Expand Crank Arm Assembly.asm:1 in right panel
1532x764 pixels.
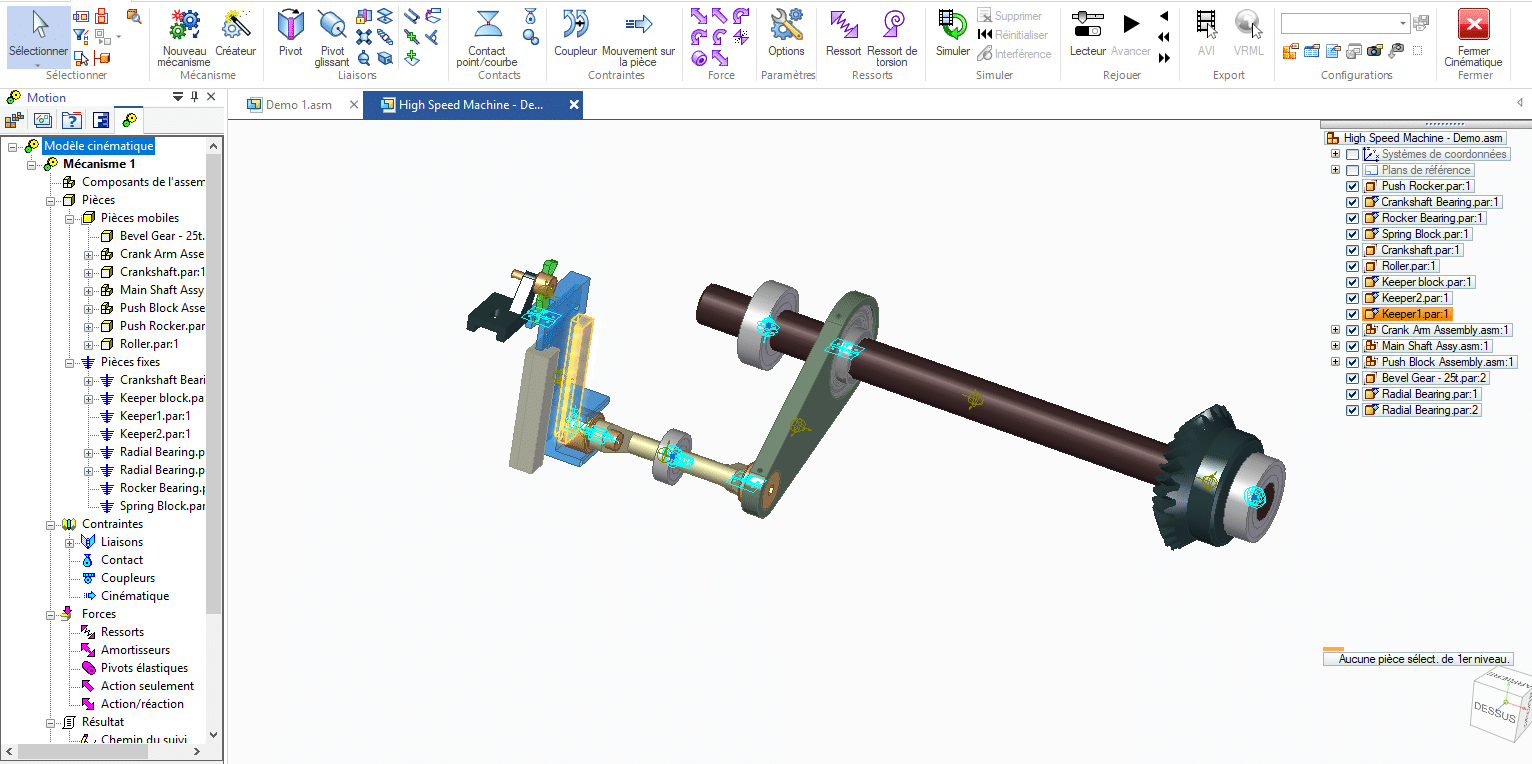pyautogui.click(x=1337, y=329)
